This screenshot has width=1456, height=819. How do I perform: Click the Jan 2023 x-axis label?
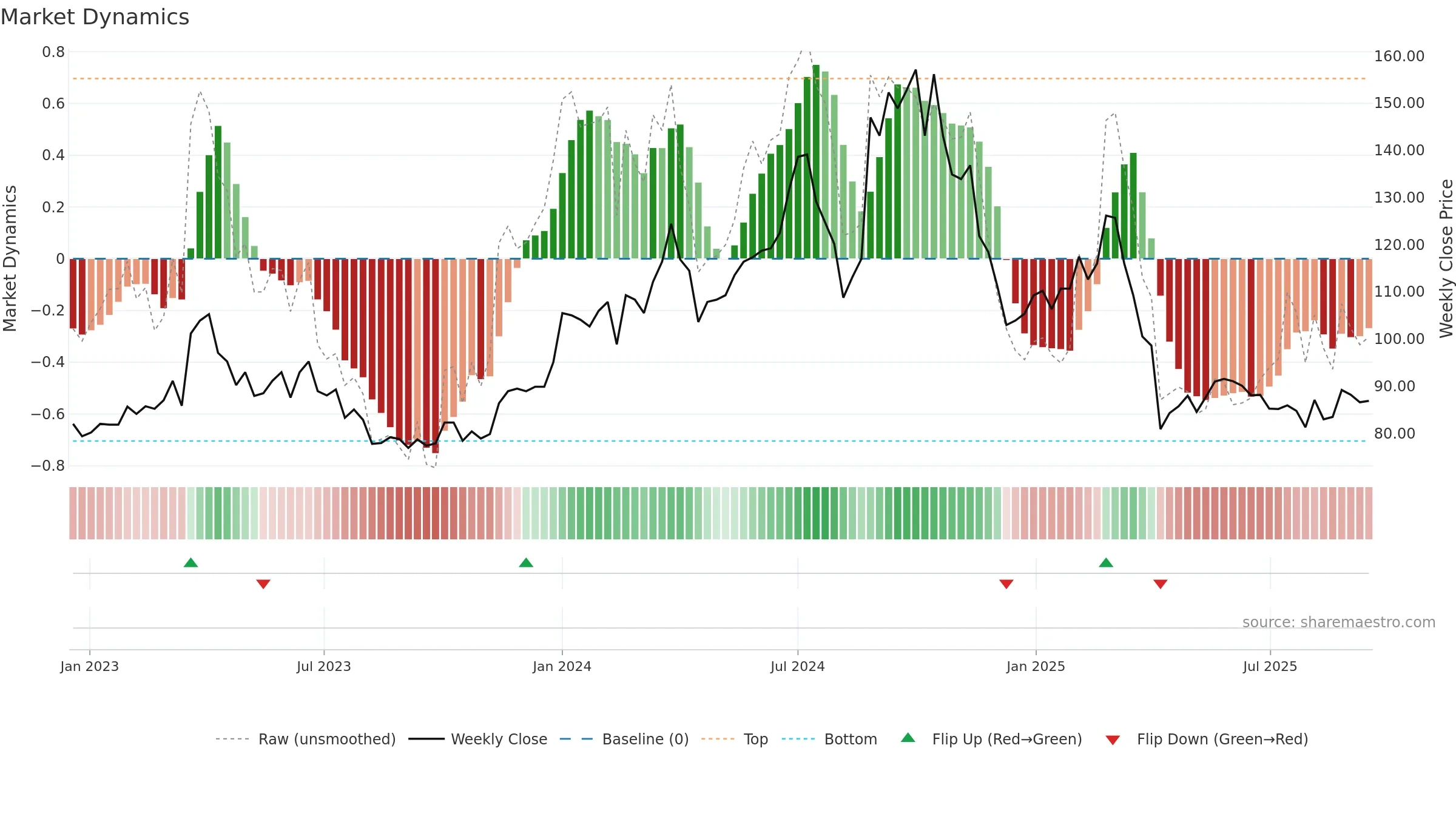coord(90,666)
